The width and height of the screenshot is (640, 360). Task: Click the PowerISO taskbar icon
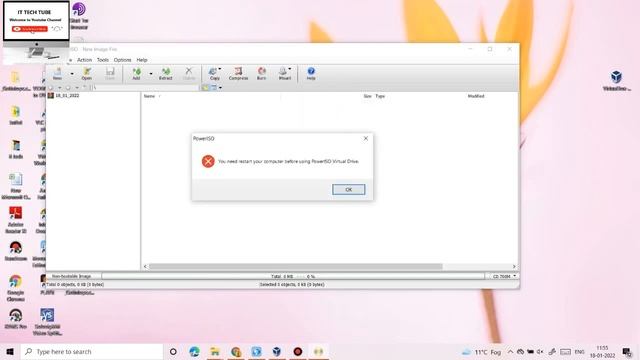tap(318, 351)
